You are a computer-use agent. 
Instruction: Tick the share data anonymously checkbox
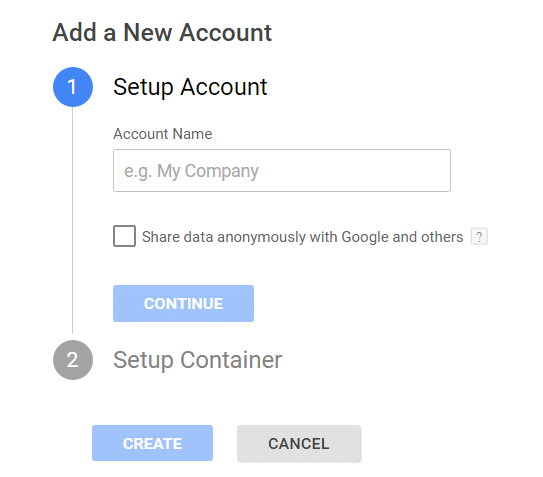pyautogui.click(x=124, y=236)
